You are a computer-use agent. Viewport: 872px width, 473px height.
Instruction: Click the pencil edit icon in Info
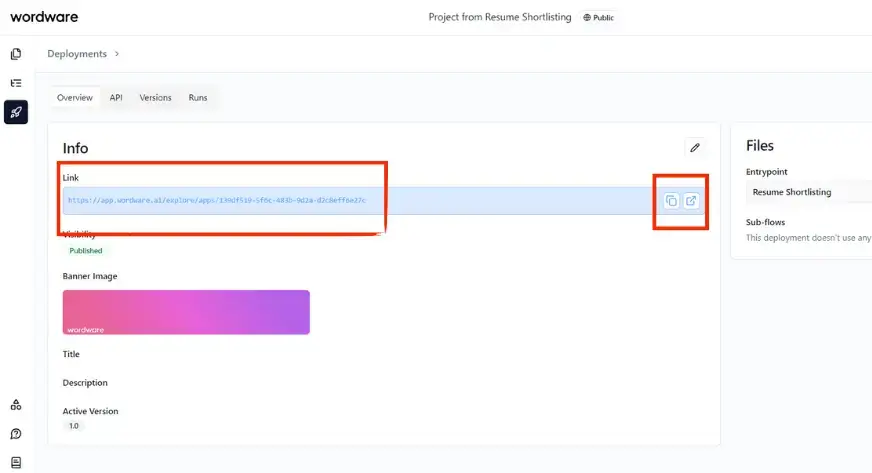click(x=695, y=148)
